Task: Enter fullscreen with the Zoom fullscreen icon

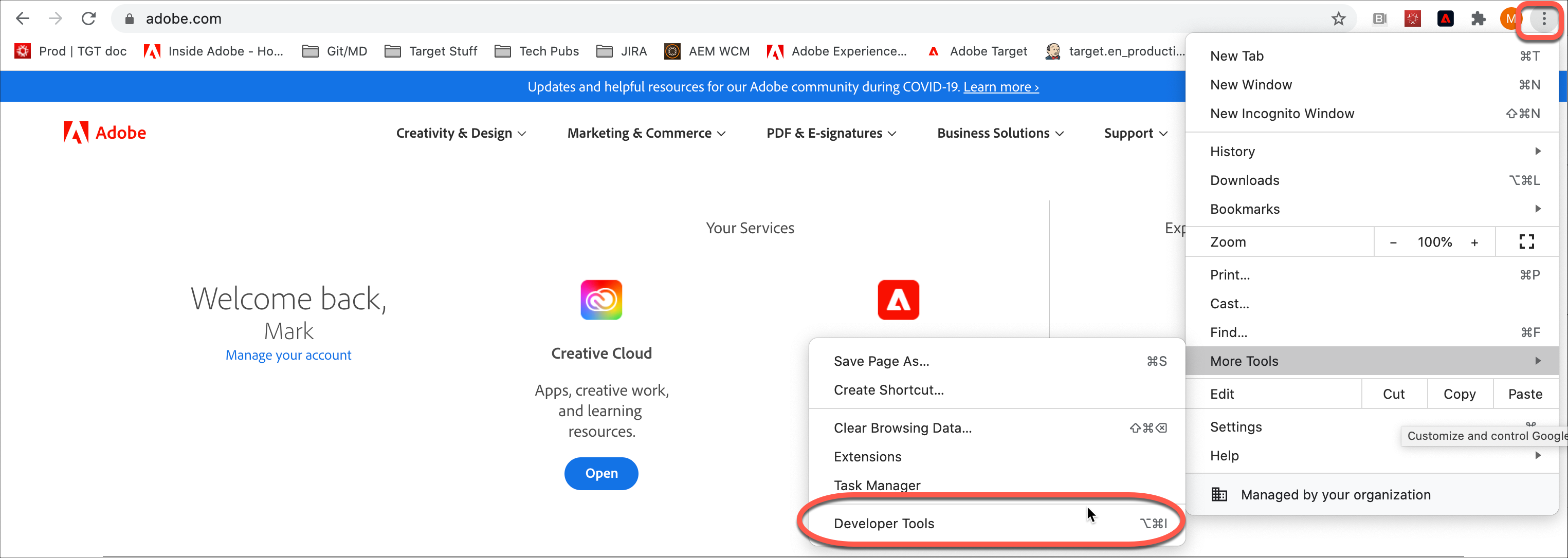Action: 1526,241
